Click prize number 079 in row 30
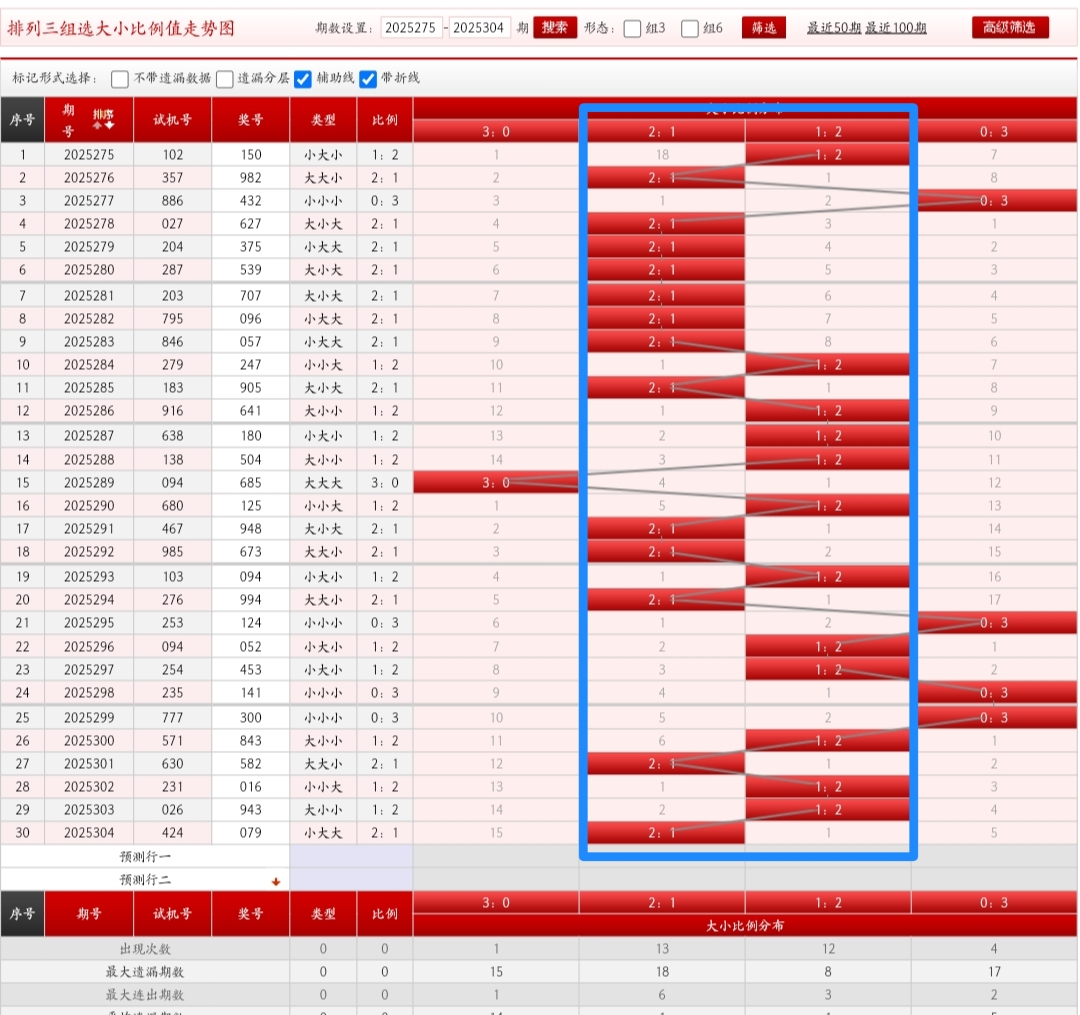Image resolution: width=1080 pixels, height=1015 pixels. [x=251, y=833]
